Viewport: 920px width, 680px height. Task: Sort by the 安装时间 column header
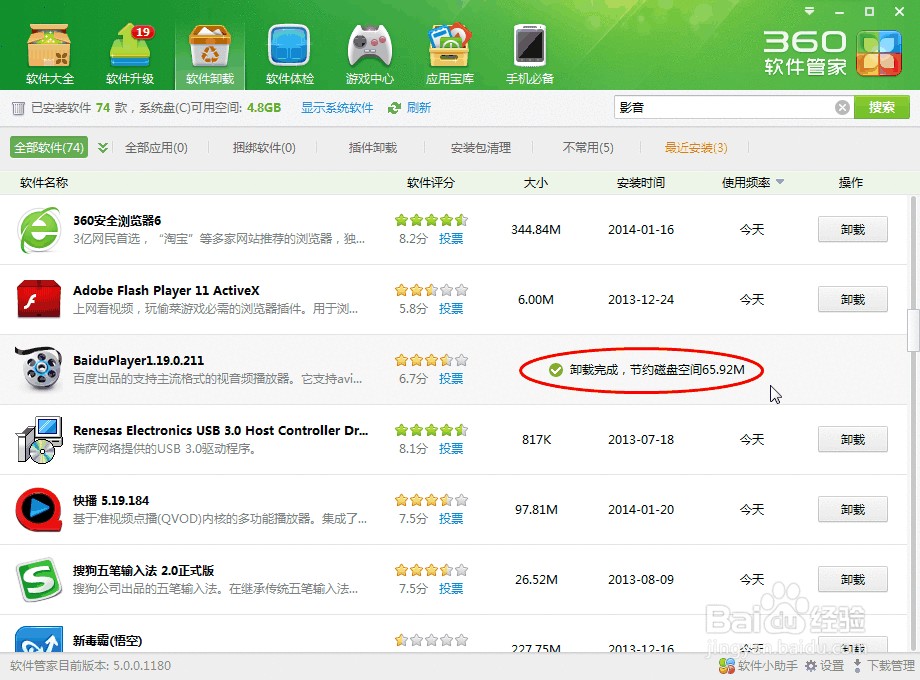641,182
